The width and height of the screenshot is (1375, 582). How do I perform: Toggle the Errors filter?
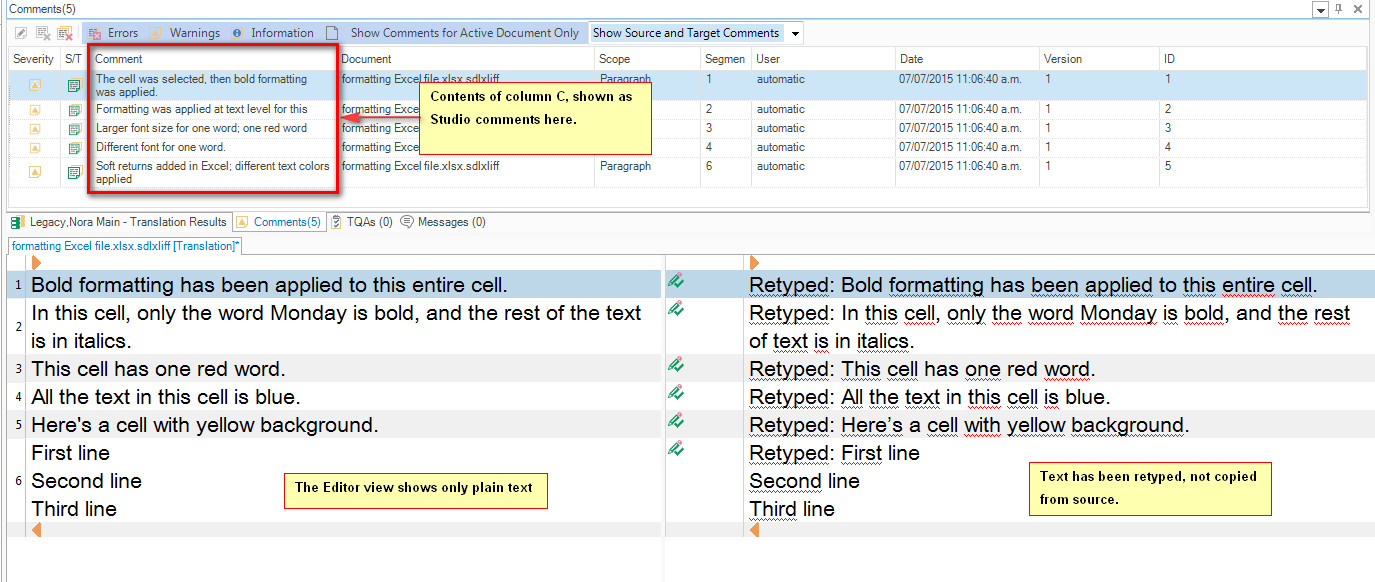pyautogui.click(x=114, y=33)
